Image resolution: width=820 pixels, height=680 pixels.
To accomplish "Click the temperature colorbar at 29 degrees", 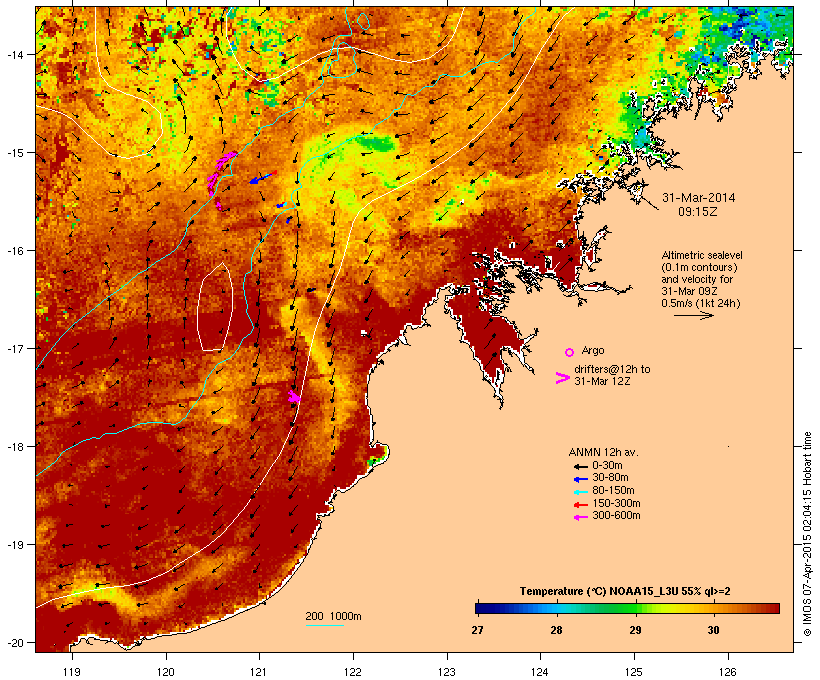I will [x=635, y=608].
